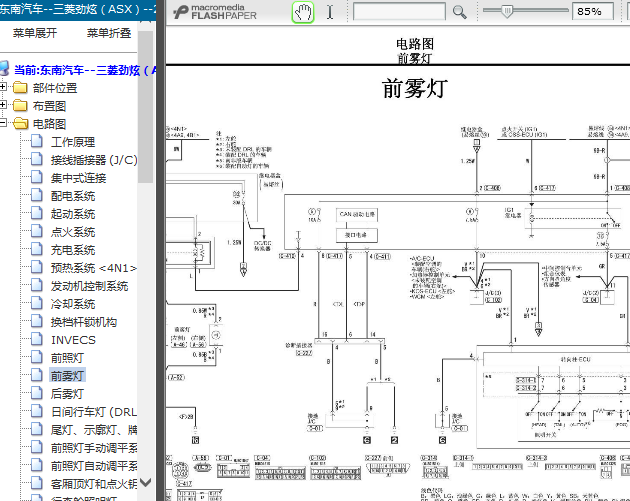Click the sidebar vertical scrollbar thumb

click(145, 106)
